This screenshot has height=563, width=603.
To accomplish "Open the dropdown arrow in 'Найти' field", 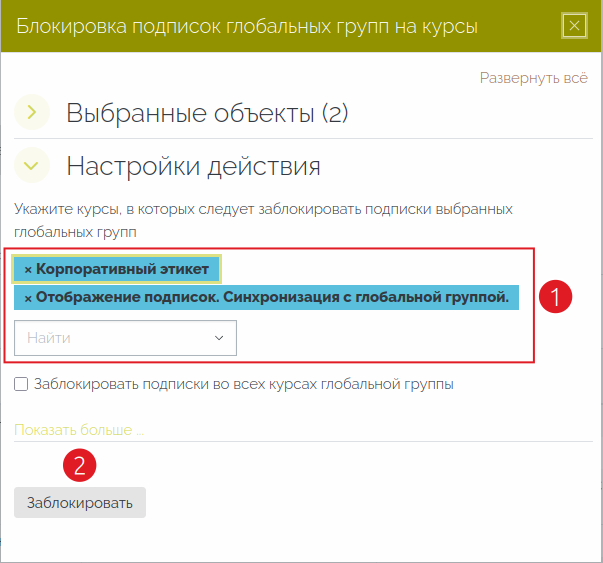I will click(219, 338).
